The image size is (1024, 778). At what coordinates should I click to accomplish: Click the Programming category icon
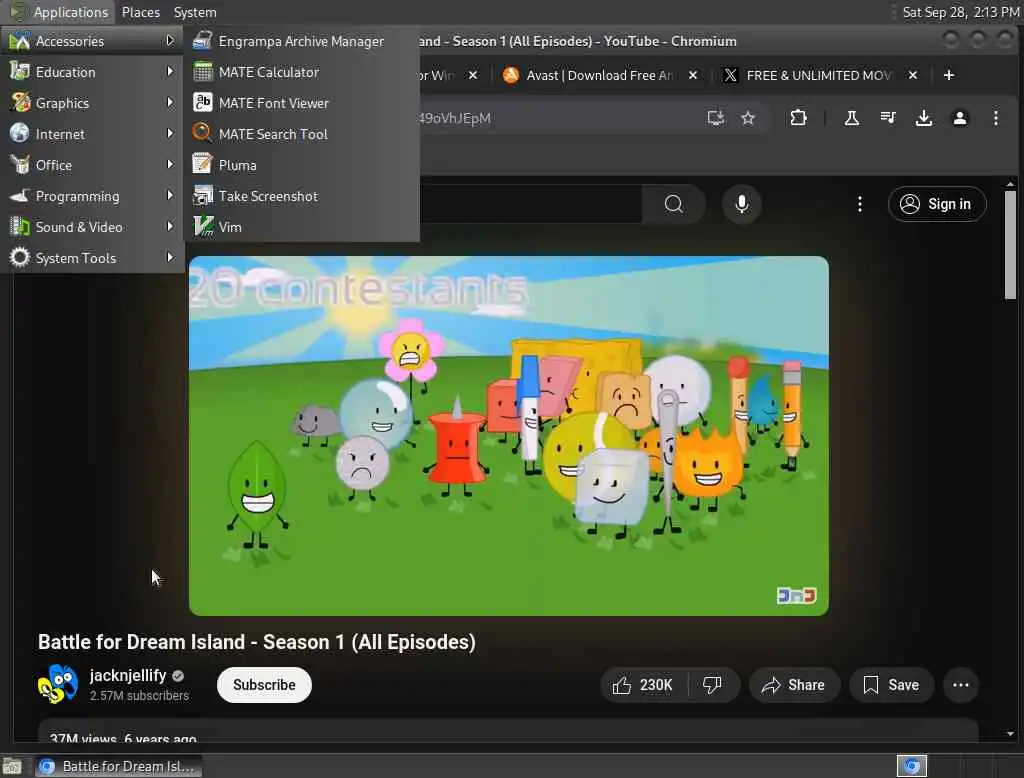(x=20, y=195)
